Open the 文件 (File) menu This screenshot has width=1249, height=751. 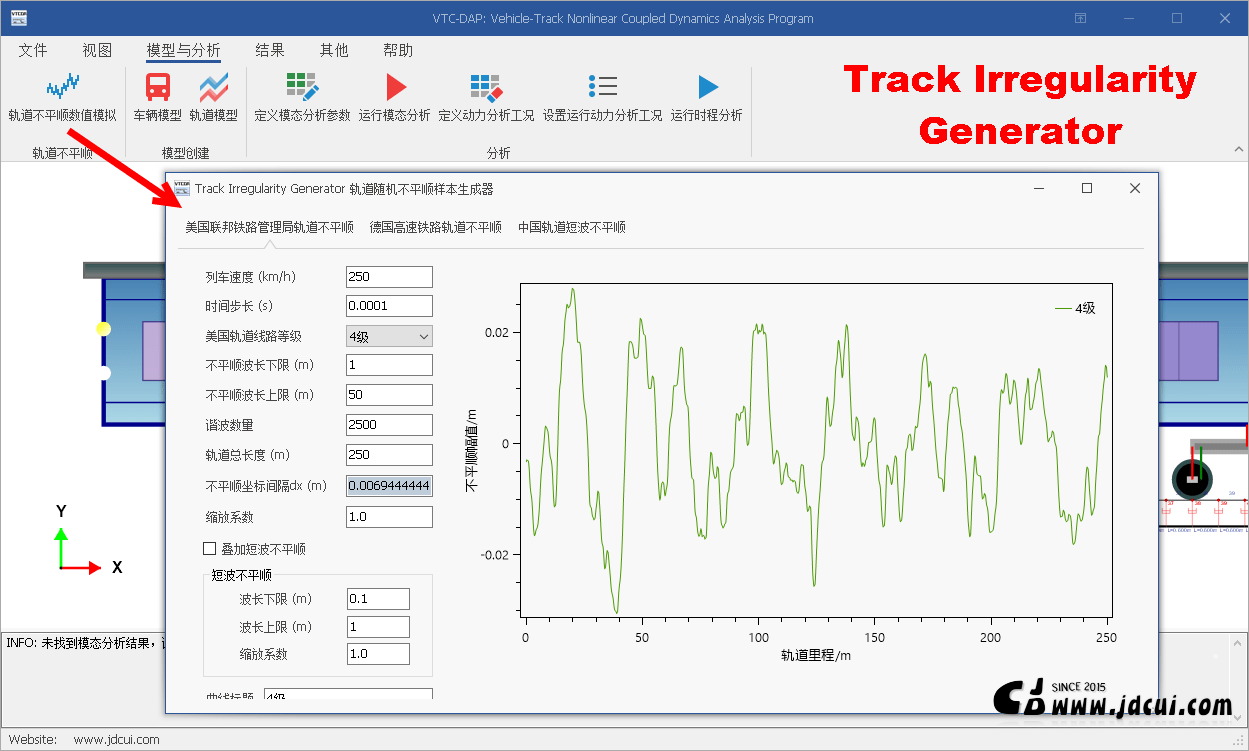pos(33,51)
